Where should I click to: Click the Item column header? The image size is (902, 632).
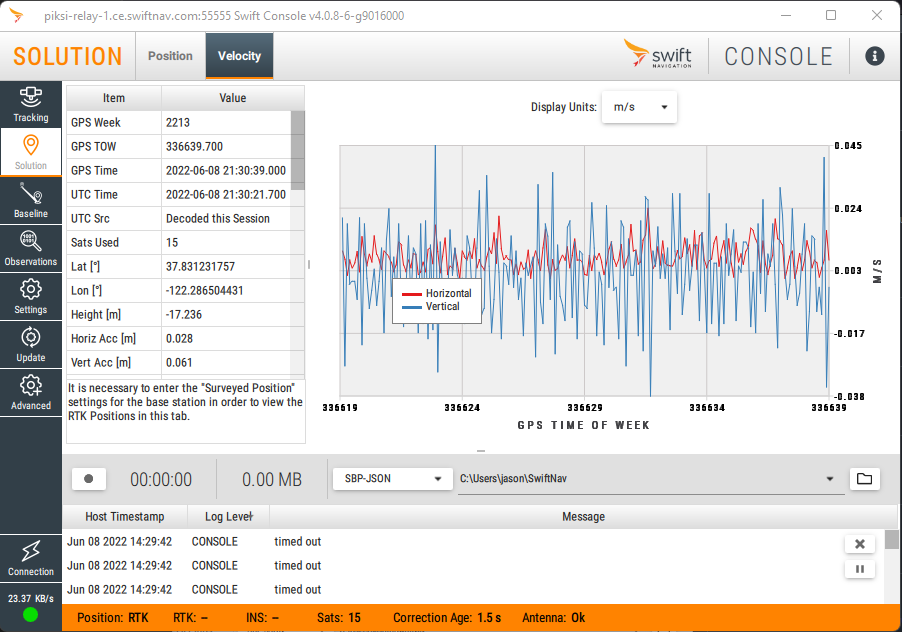pyautogui.click(x=114, y=98)
